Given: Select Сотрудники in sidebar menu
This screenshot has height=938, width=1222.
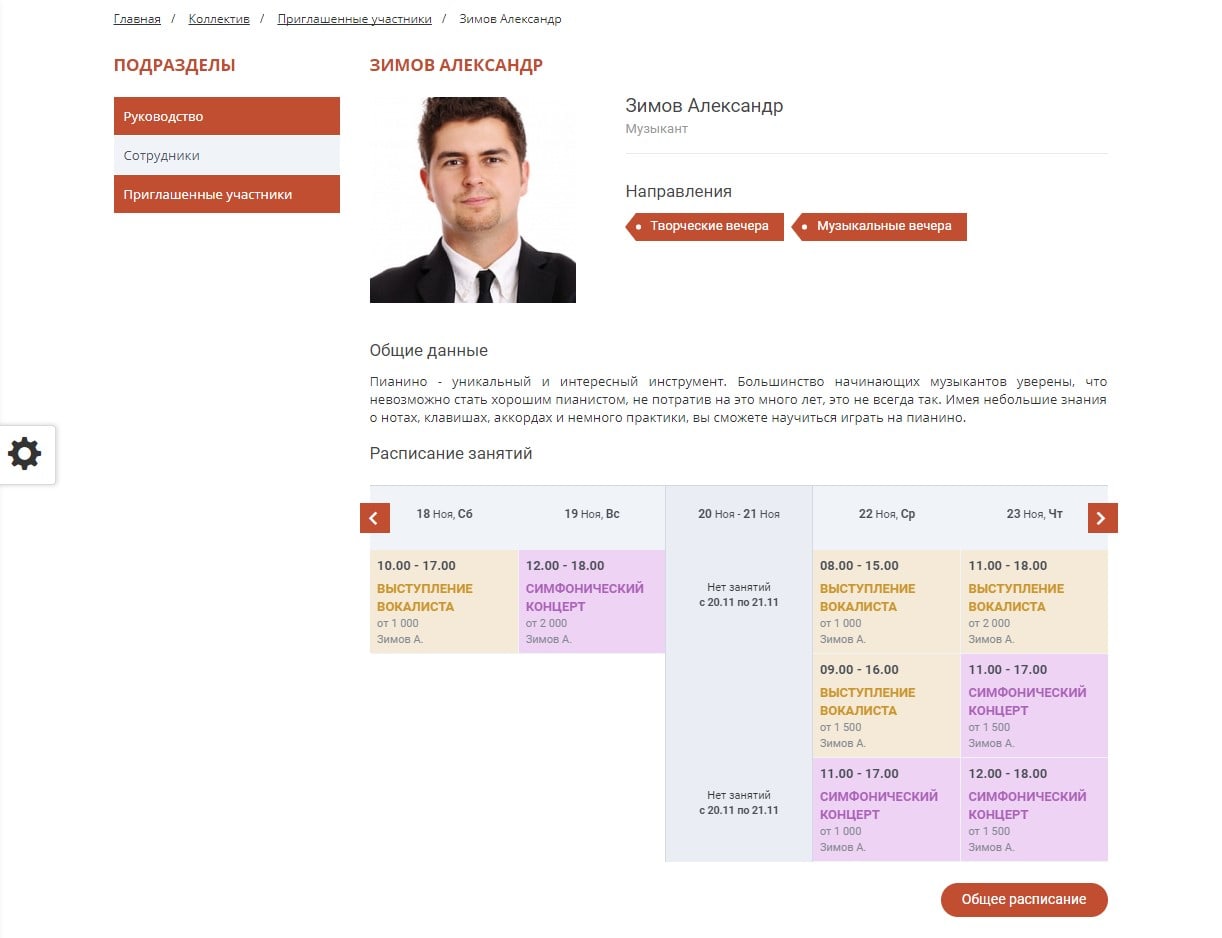Looking at the screenshot, I should click(x=226, y=155).
